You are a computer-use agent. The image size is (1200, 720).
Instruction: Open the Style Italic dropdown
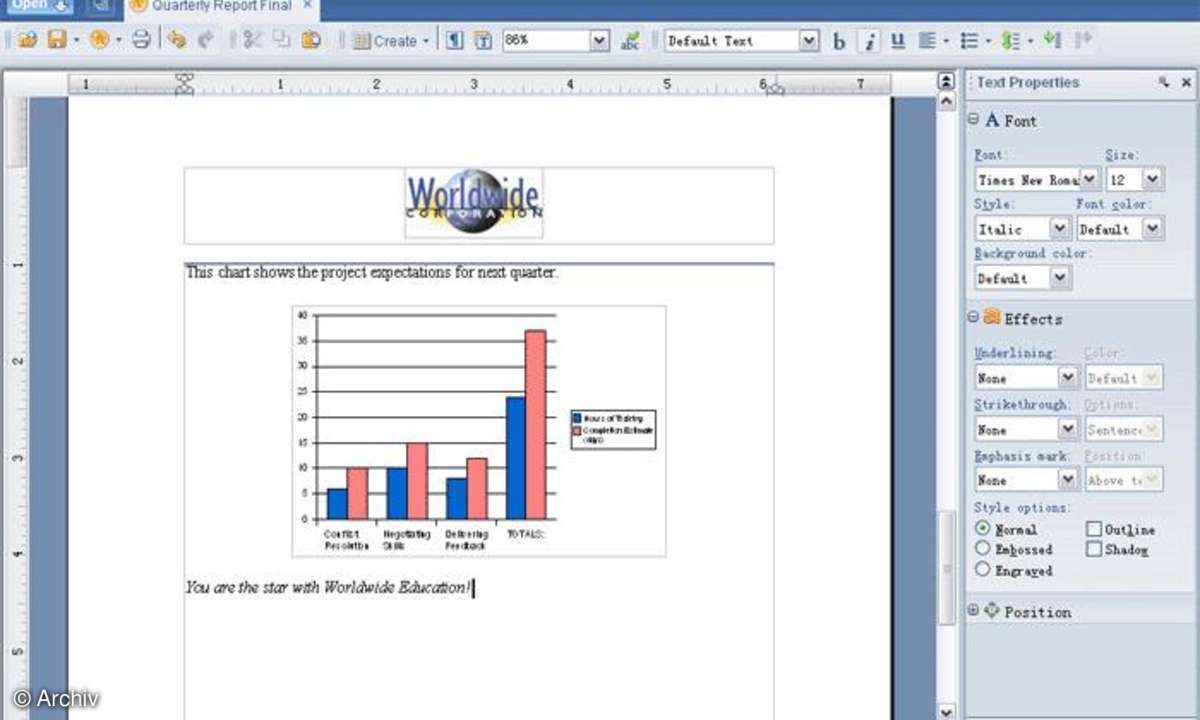(1059, 229)
